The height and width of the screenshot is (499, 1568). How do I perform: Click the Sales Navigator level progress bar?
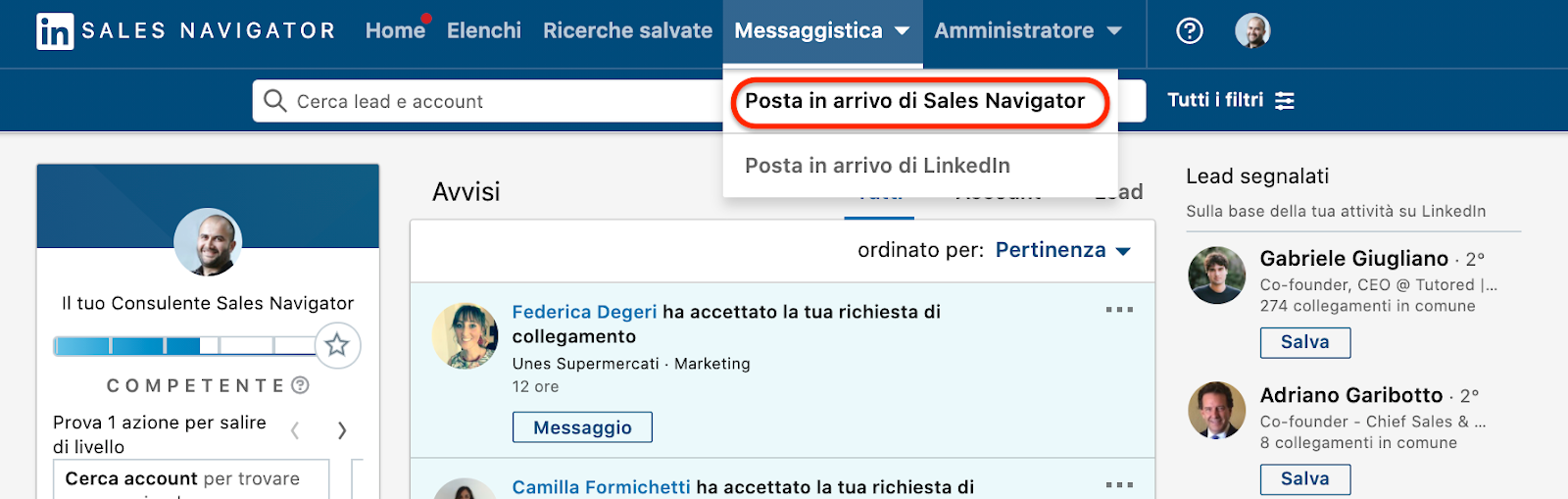pos(184,345)
